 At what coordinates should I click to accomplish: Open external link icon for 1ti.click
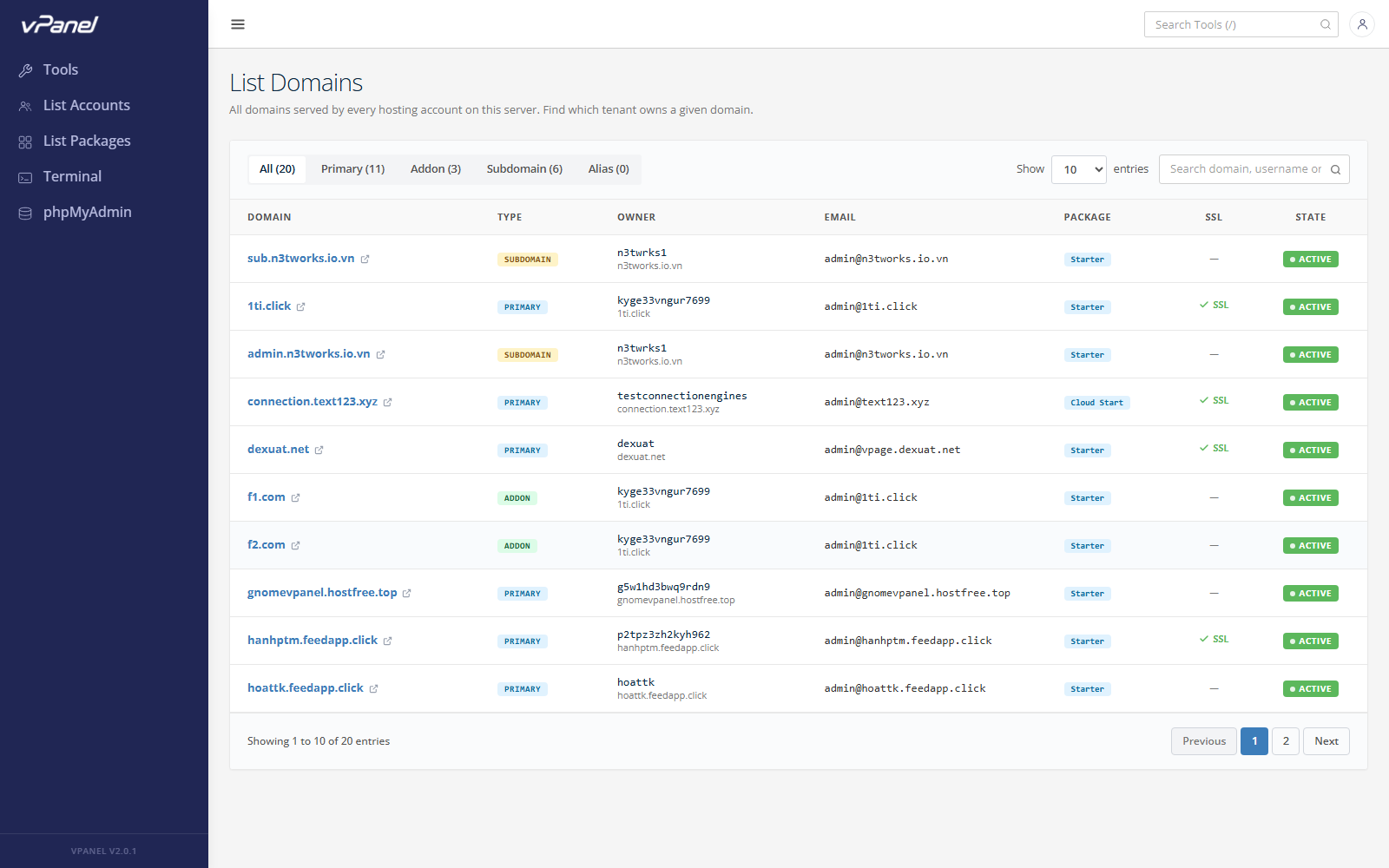coord(301,306)
